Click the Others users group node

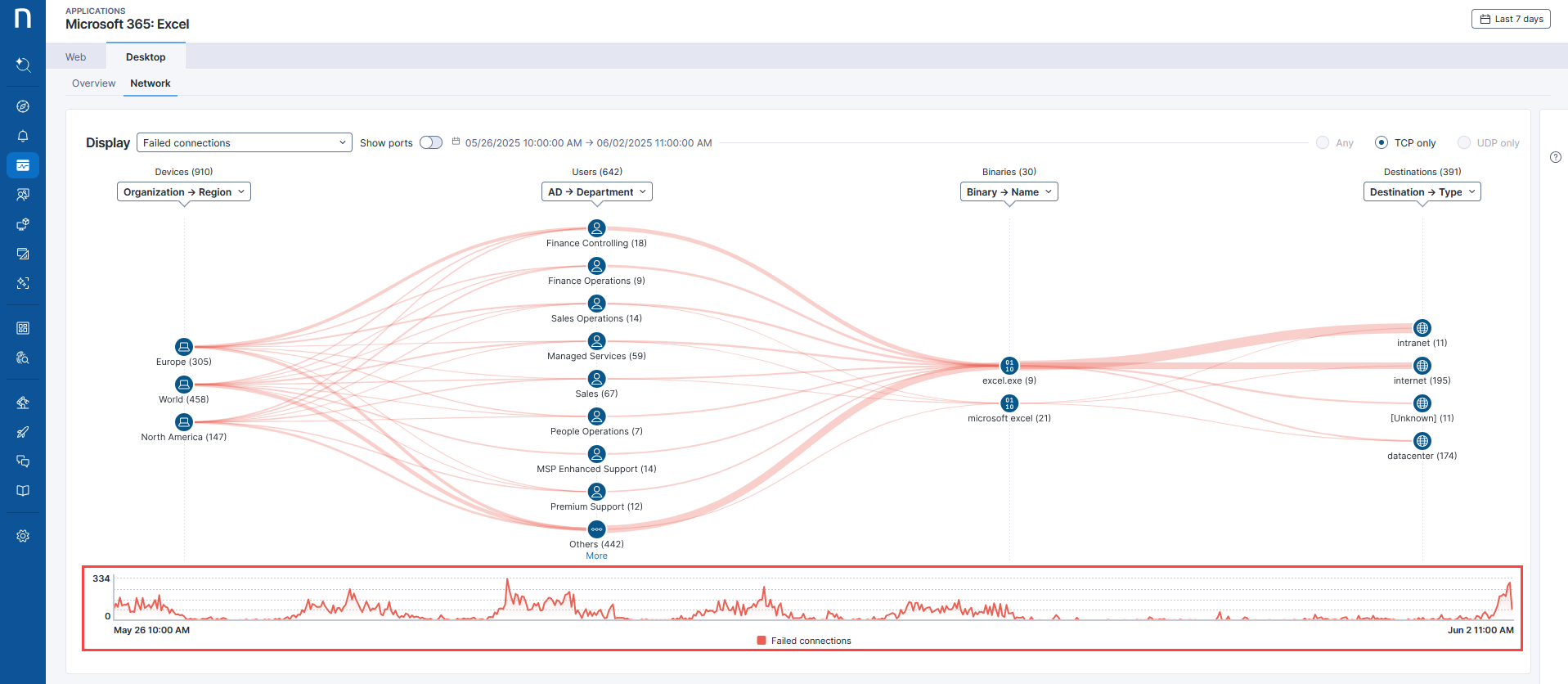(x=597, y=529)
